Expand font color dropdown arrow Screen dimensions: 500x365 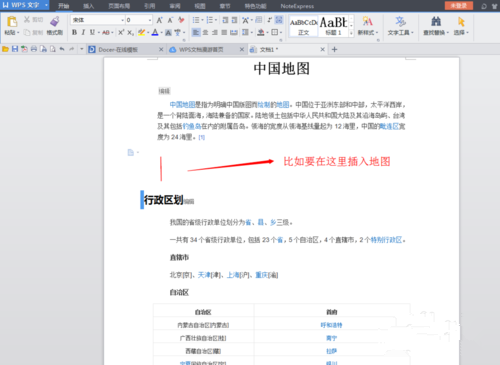pos(161,33)
